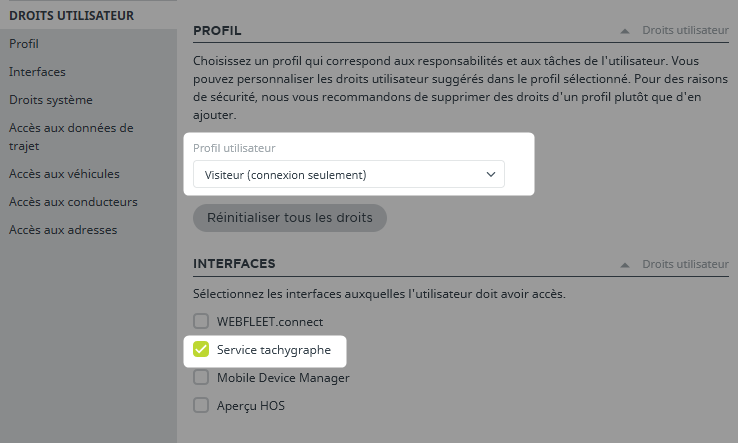Click the up-arrow icon beside the INTERFACES heading
Screen dimensions: 738x443
(626, 265)
